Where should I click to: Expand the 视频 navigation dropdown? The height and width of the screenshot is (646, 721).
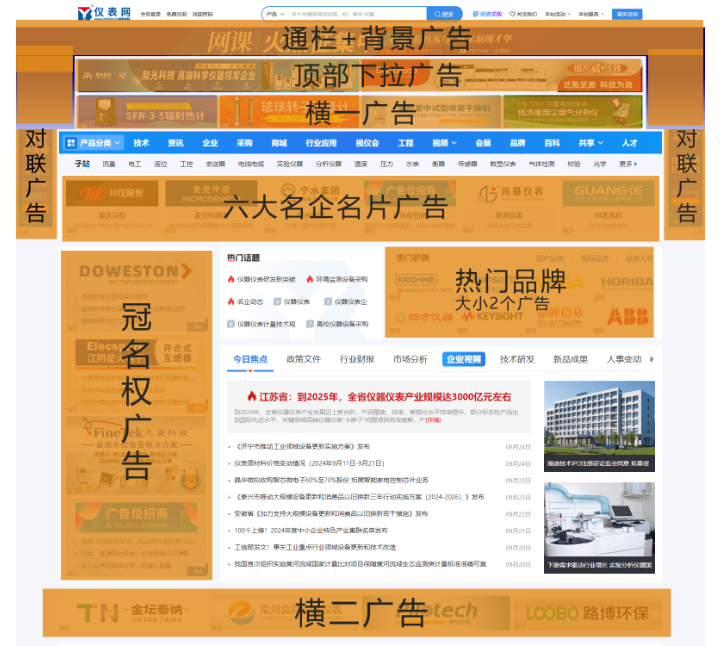click(x=444, y=143)
